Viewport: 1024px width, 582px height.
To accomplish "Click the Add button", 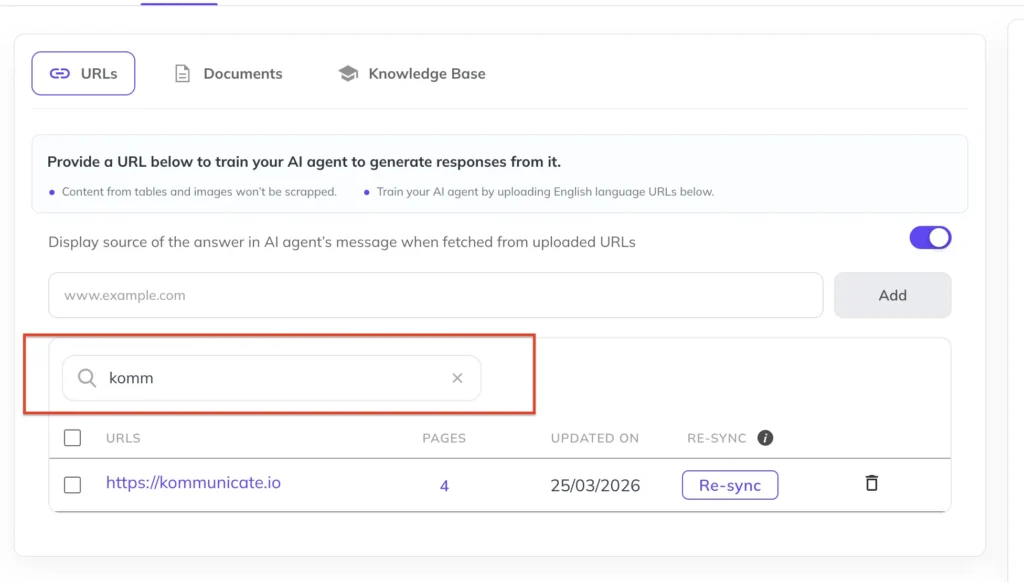I will click(x=892, y=295).
